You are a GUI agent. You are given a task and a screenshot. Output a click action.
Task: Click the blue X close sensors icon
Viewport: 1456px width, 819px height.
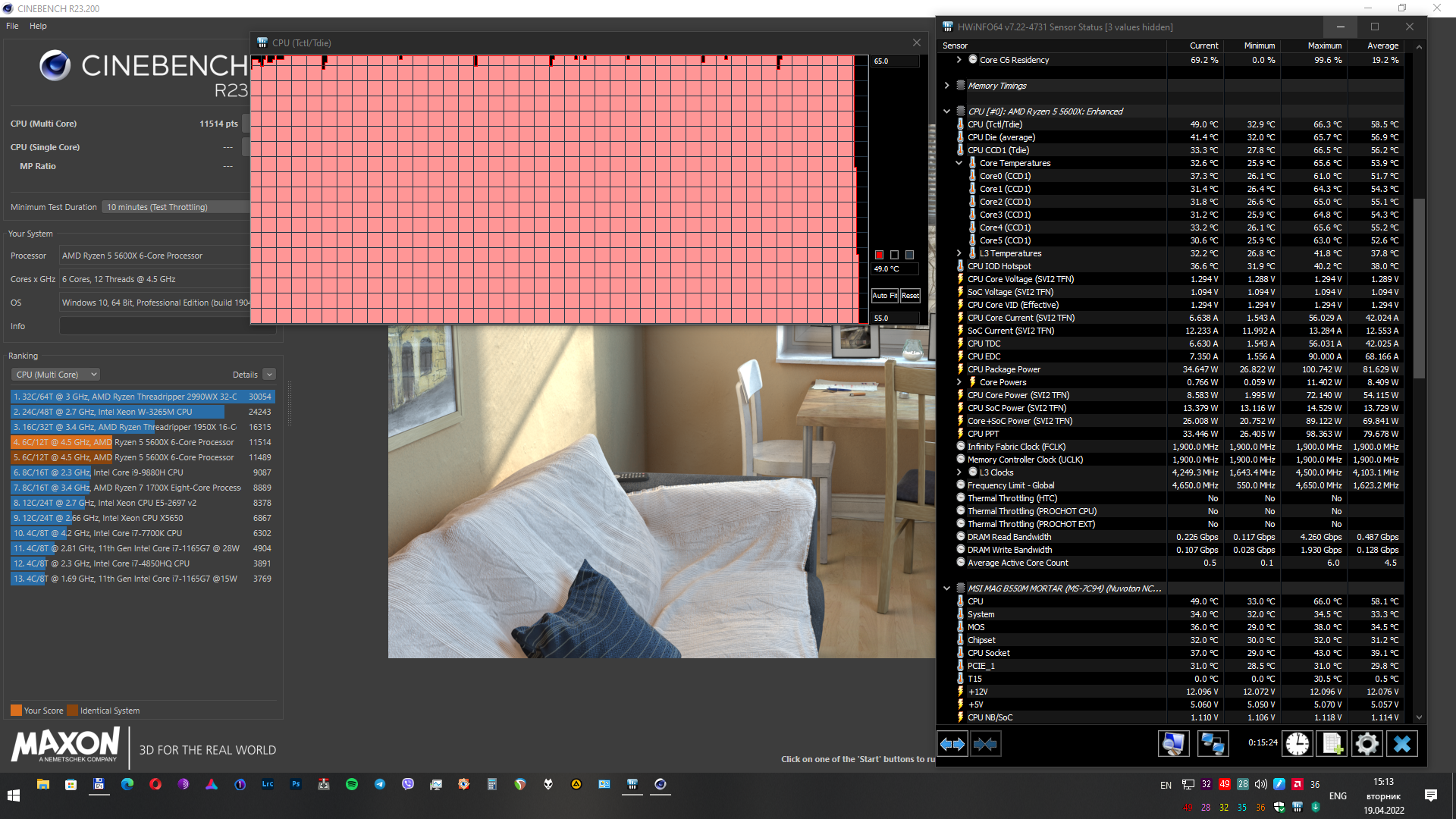point(1401,744)
